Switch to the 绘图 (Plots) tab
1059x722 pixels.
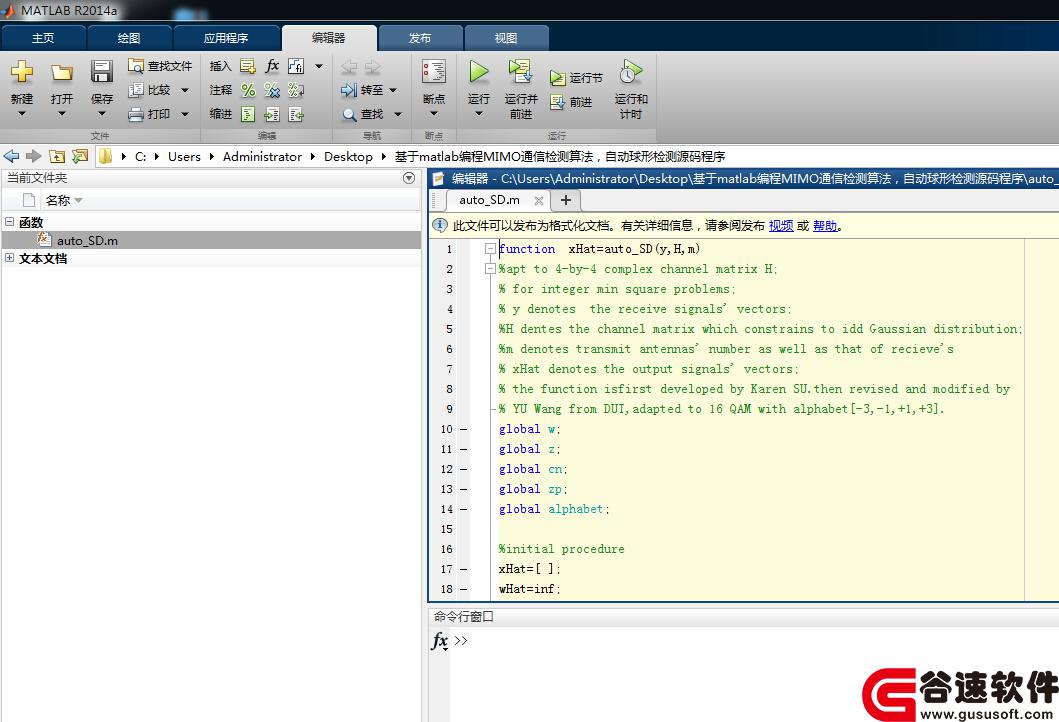(129, 38)
